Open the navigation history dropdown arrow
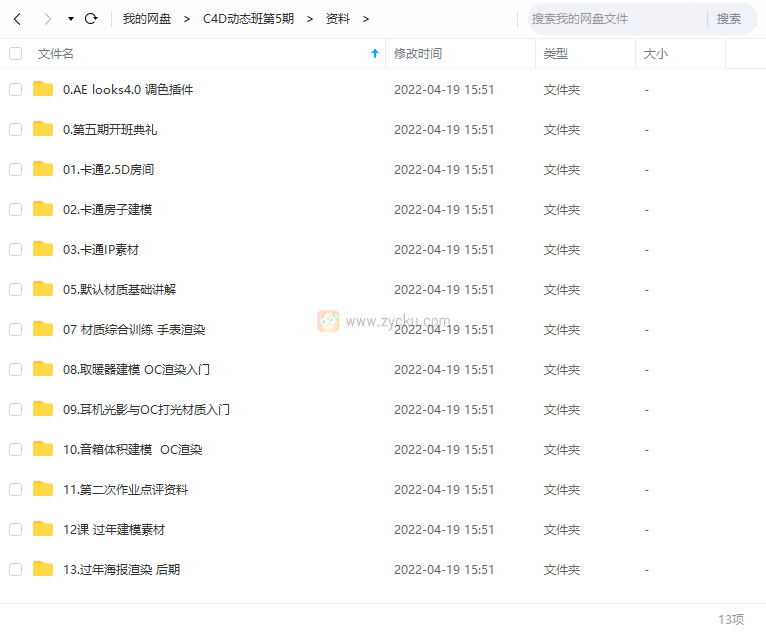 70,19
